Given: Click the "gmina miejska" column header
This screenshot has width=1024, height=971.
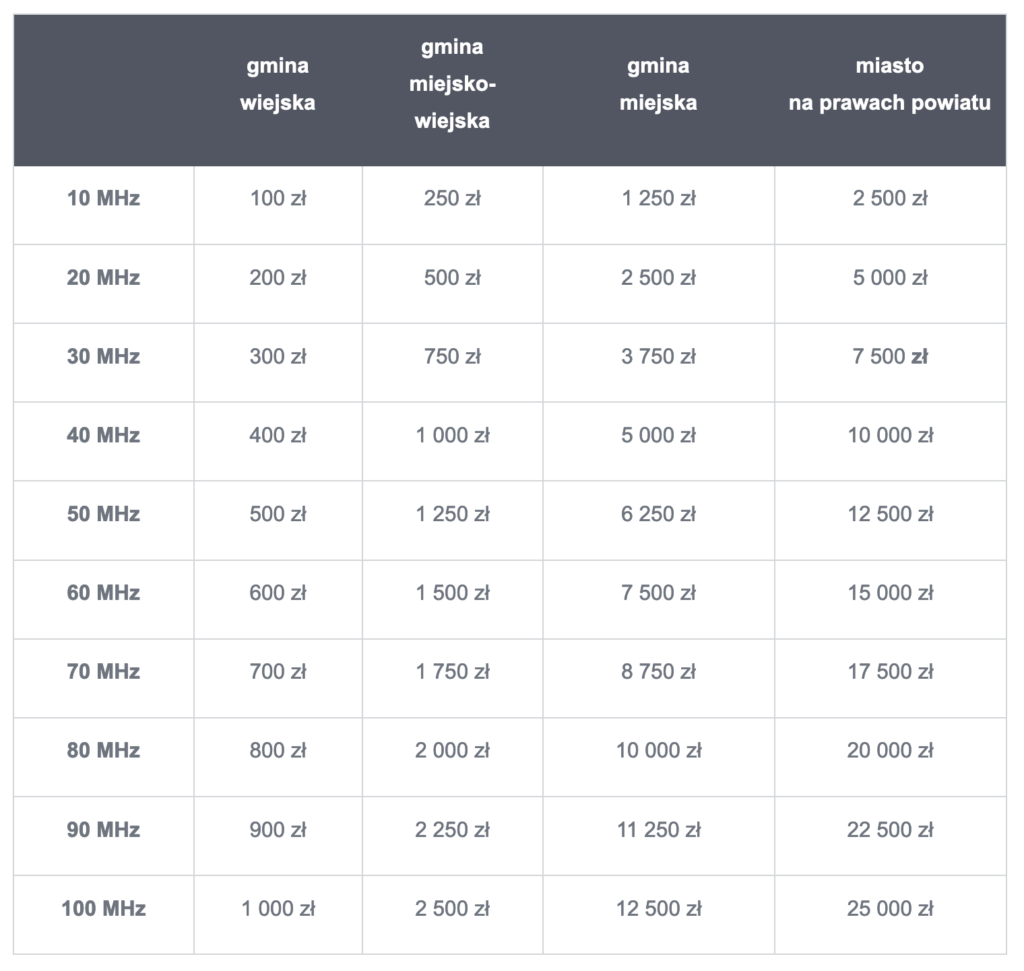Looking at the screenshot, I should [x=658, y=85].
